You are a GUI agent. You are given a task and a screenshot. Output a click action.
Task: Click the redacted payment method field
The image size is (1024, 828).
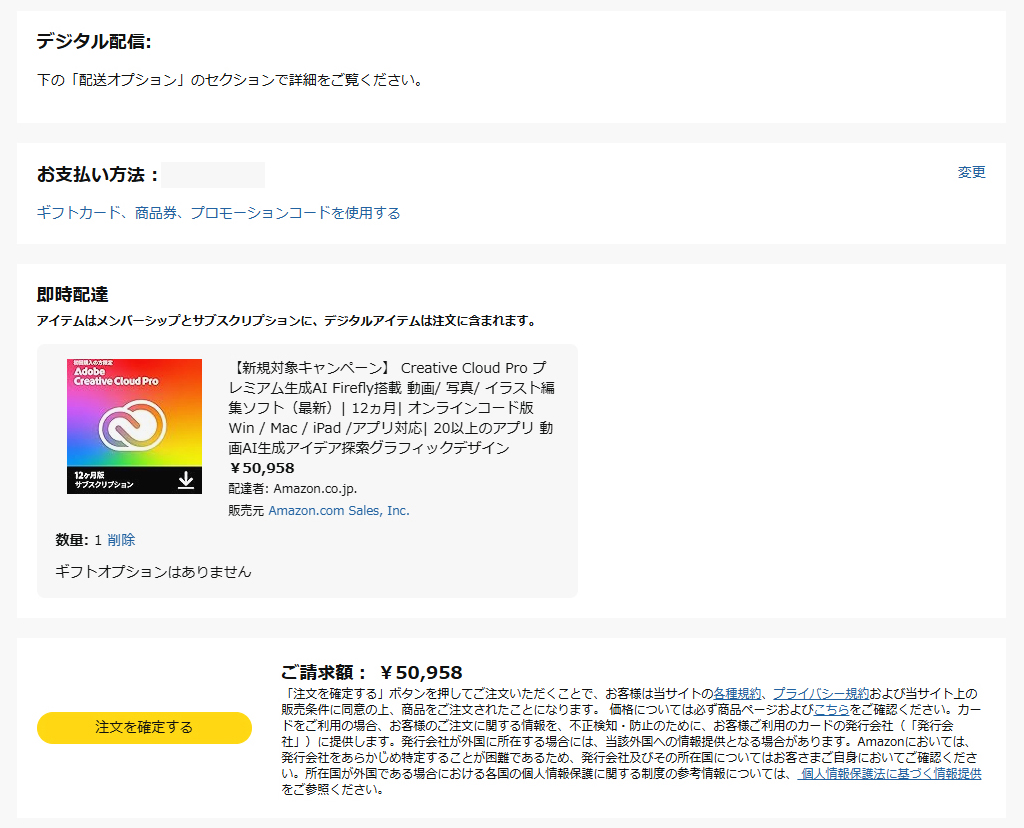(x=214, y=175)
